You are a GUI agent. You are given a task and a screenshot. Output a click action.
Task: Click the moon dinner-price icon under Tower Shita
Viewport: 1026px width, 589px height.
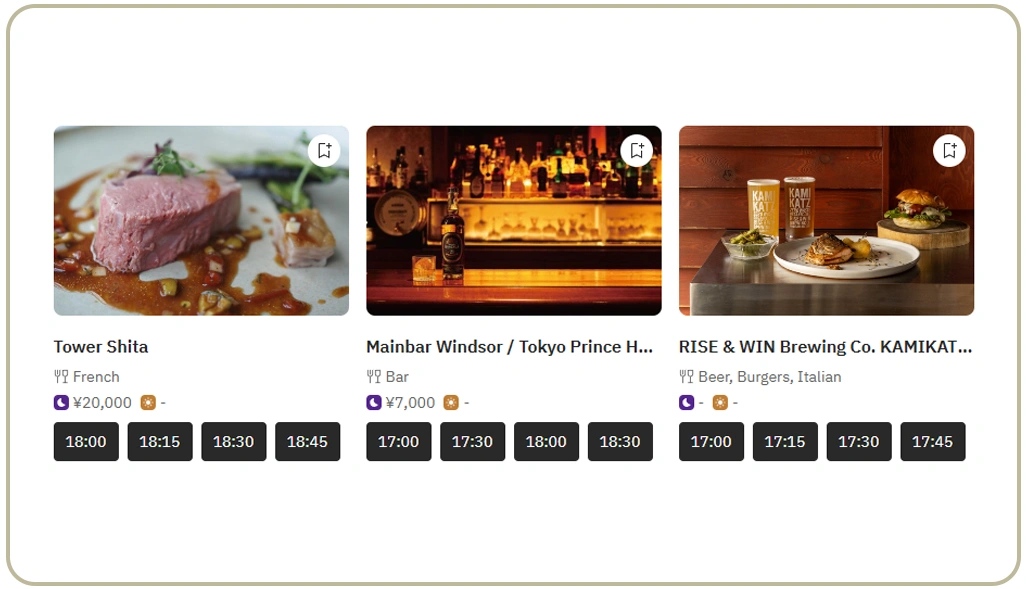click(61, 402)
